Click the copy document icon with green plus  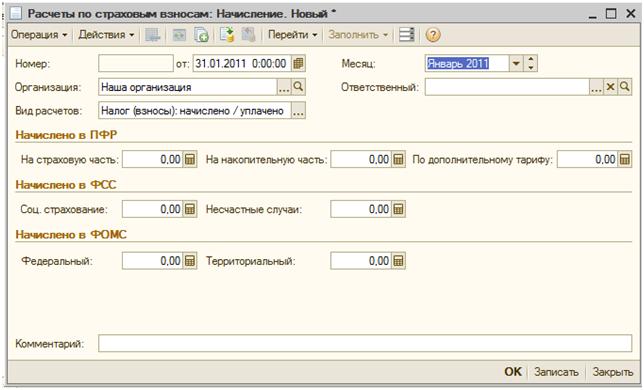pos(201,35)
